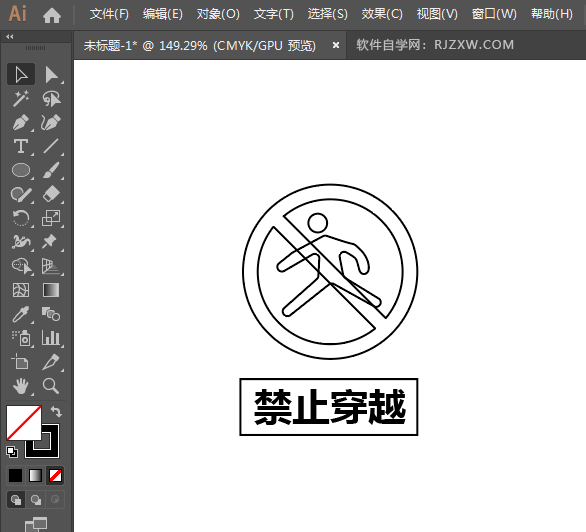Select the Direct Selection tool
This screenshot has width=586, height=532.
[52, 74]
